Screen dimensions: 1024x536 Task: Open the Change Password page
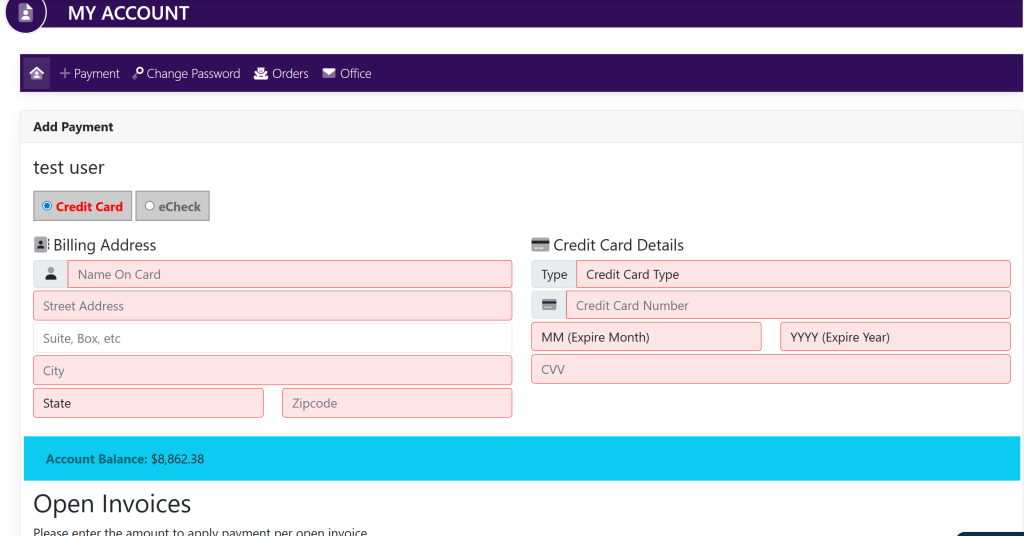pyautogui.click(x=186, y=73)
